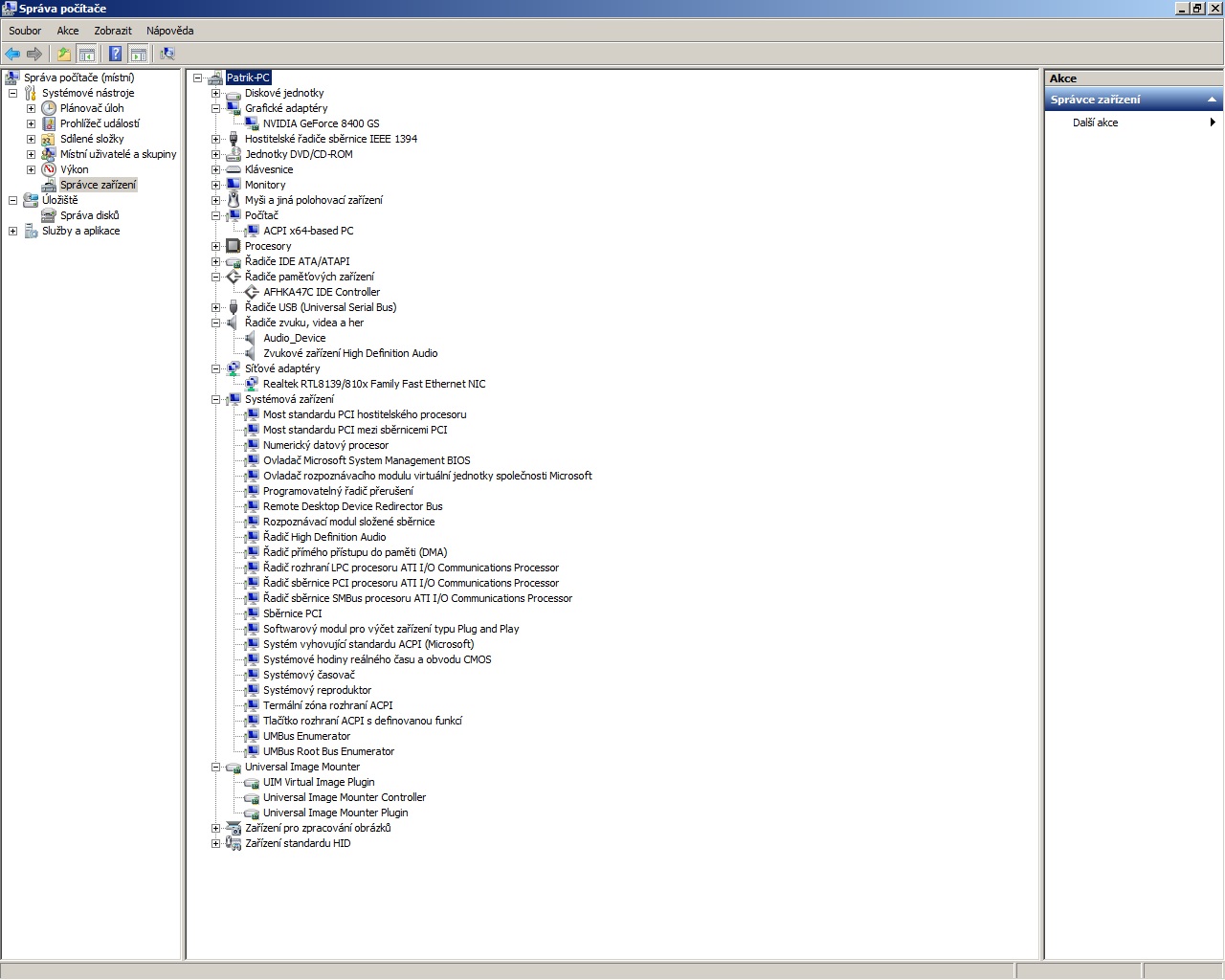Select Správce zařízení in left tree
1225x980 pixels.
point(98,185)
